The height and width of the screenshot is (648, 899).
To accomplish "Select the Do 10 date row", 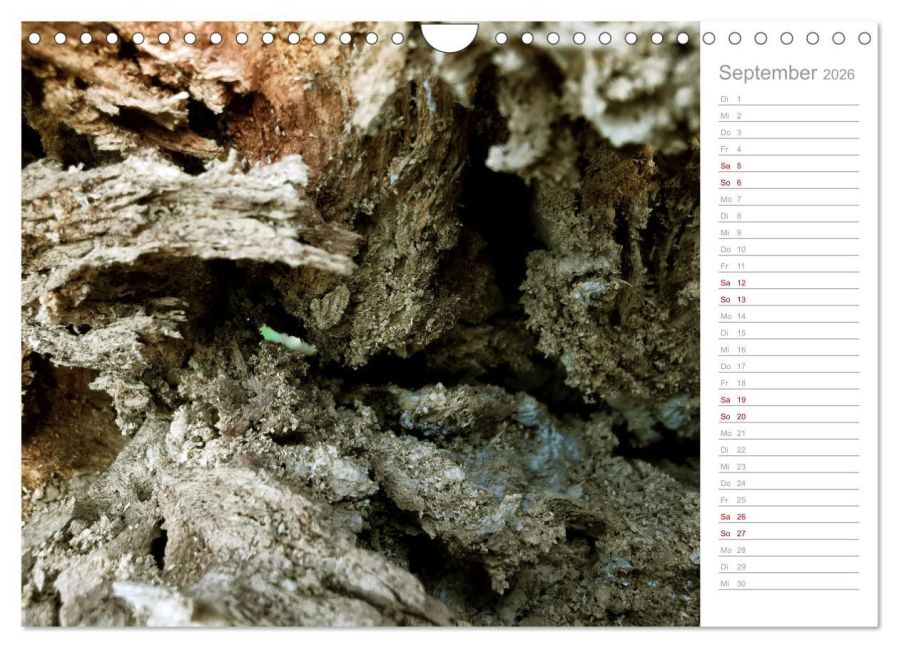I will coord(789,249).
